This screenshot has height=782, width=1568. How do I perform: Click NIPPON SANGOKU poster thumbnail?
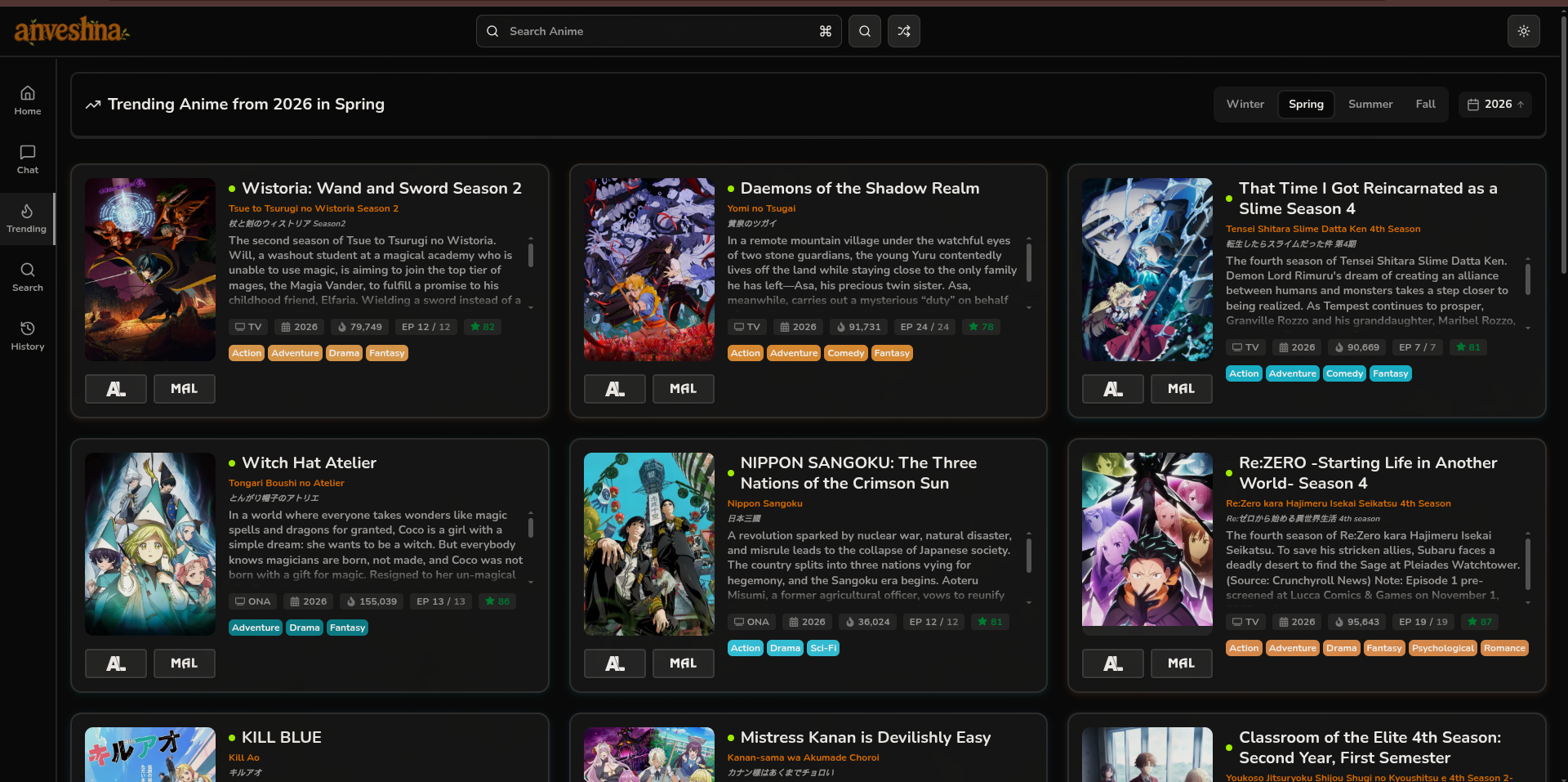[649, 544]
